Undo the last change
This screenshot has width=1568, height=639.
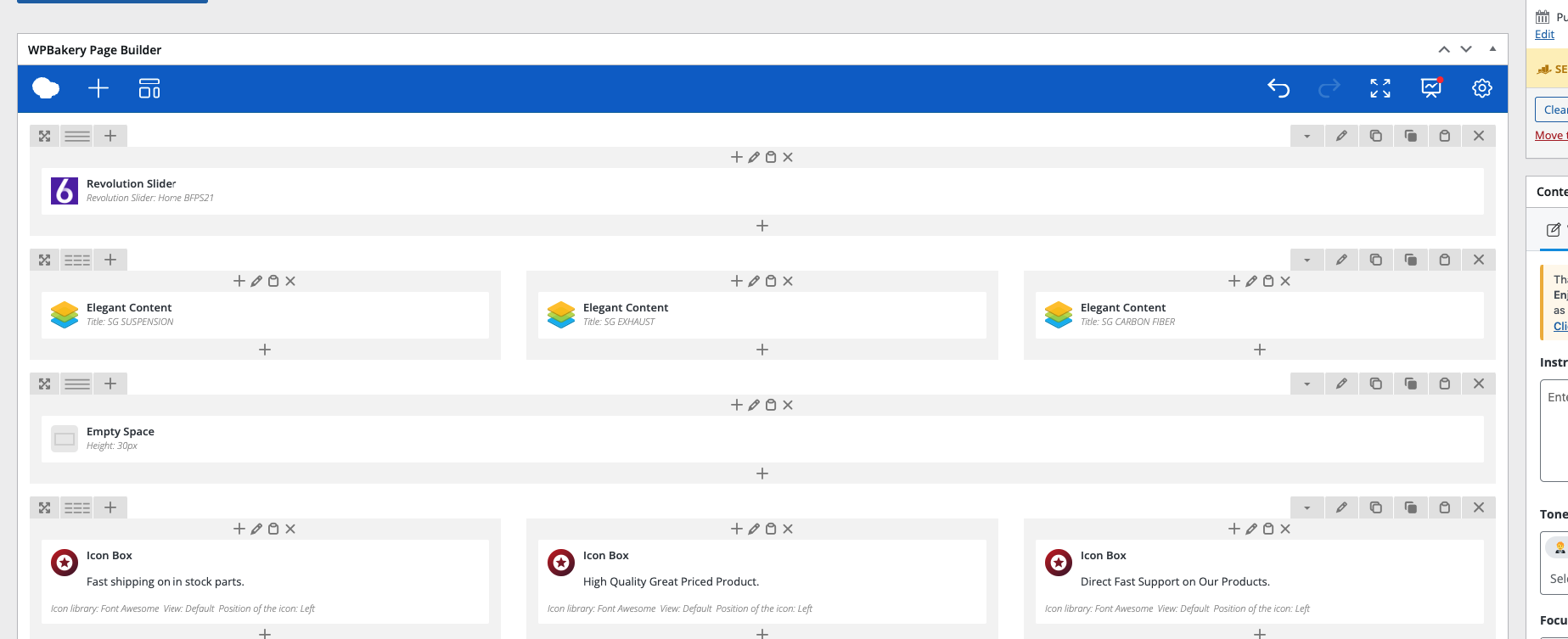coord(1279,88)
